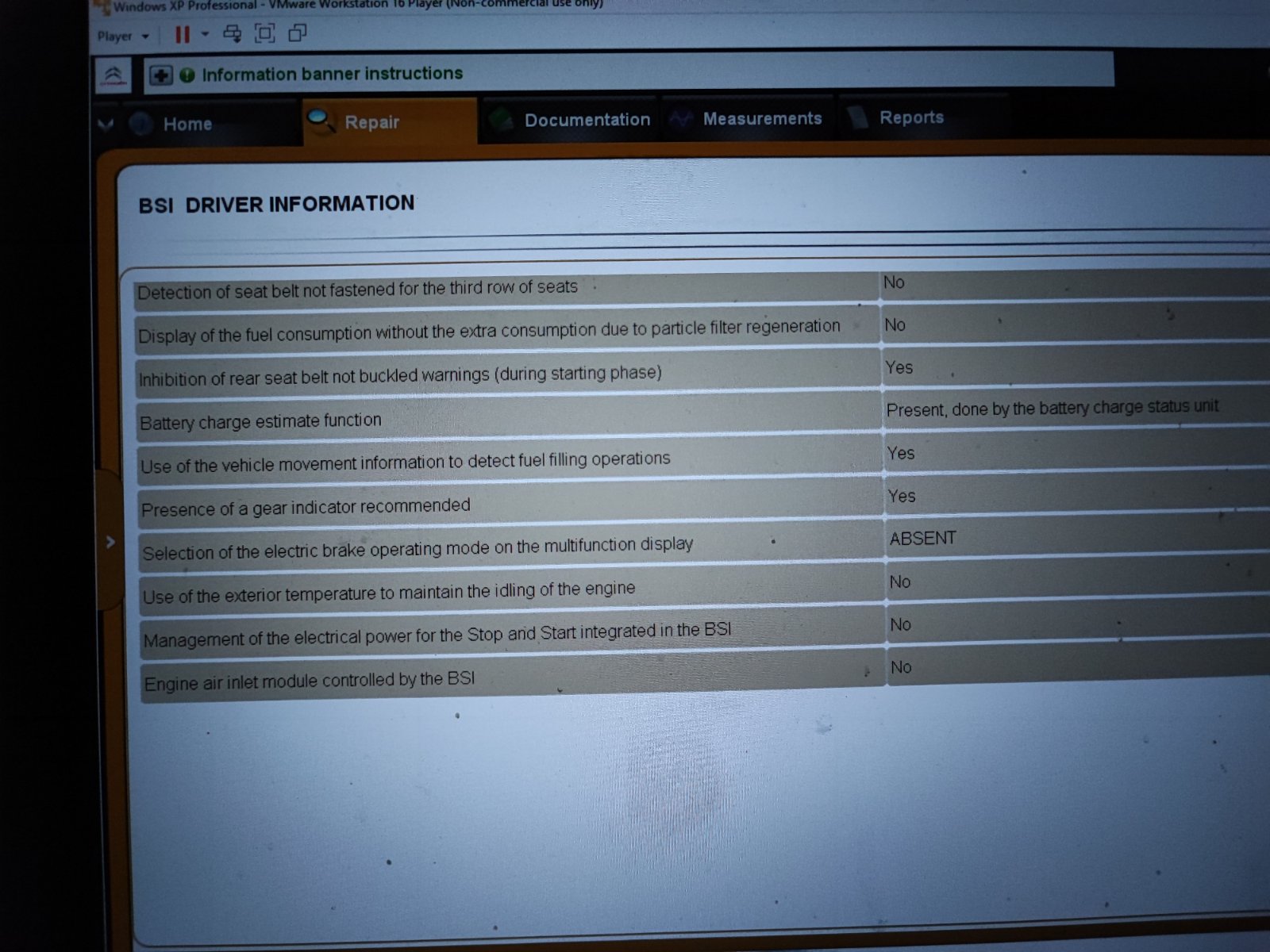Click the VMware pause button

[183, 35]
